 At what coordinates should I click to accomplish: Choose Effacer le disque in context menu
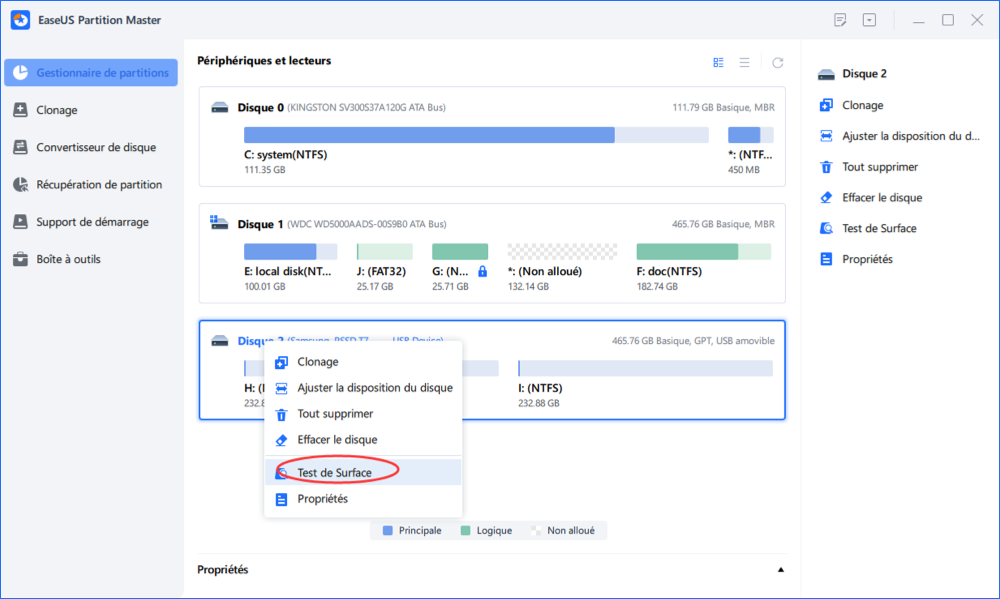pos(336,439)
